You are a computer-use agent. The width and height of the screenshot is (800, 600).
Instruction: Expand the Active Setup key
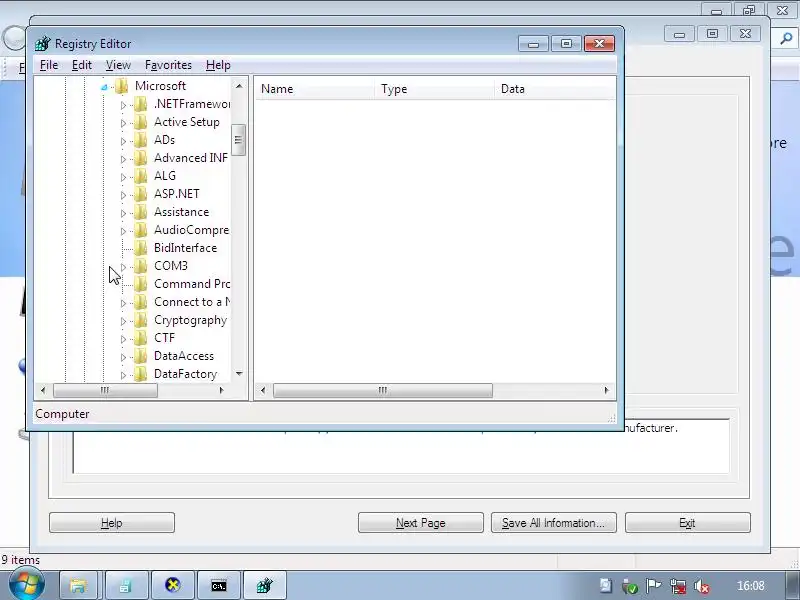point(123,123)
